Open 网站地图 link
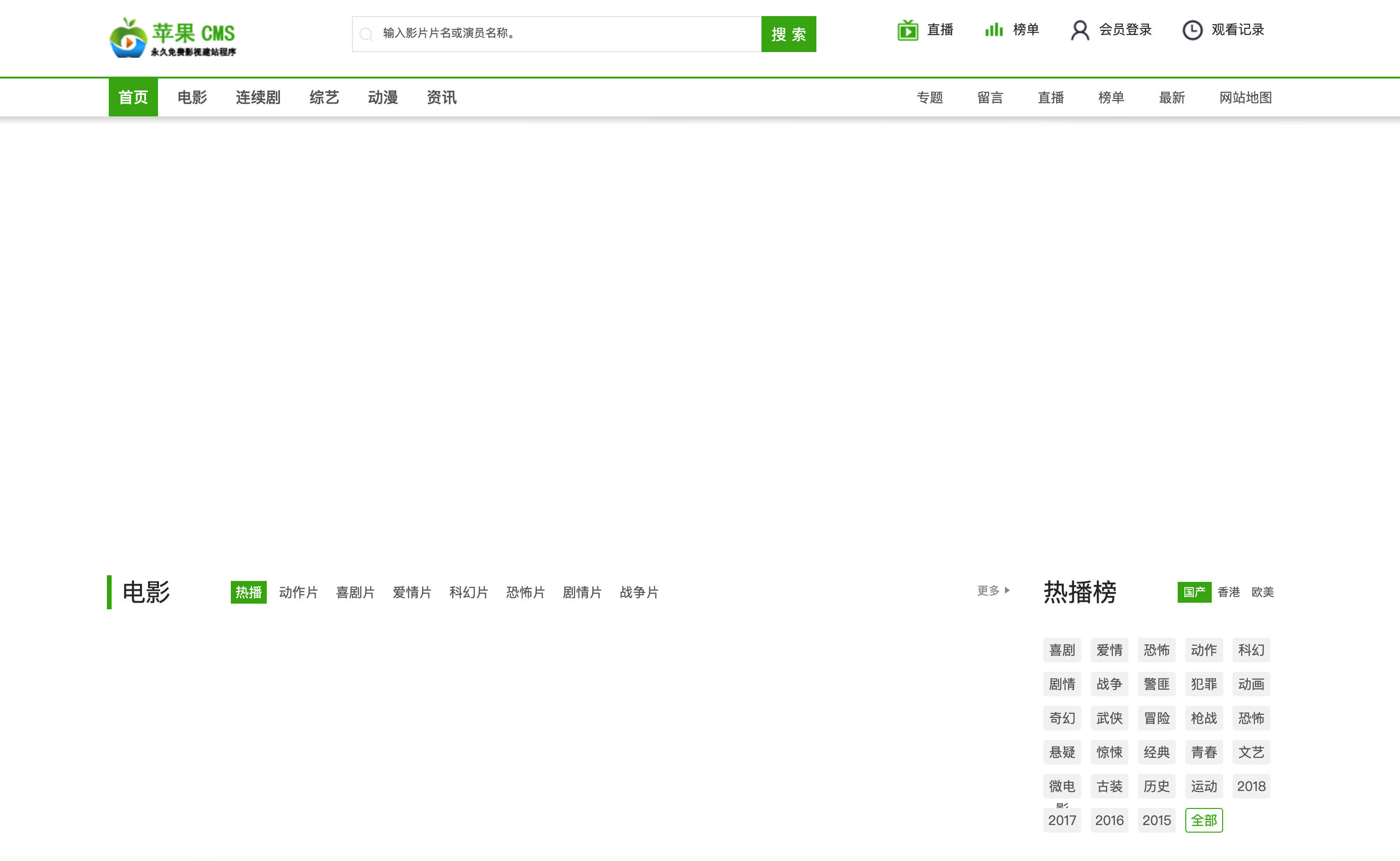This screenshot has width=1400, height=861. click(x=1245, y=97)
